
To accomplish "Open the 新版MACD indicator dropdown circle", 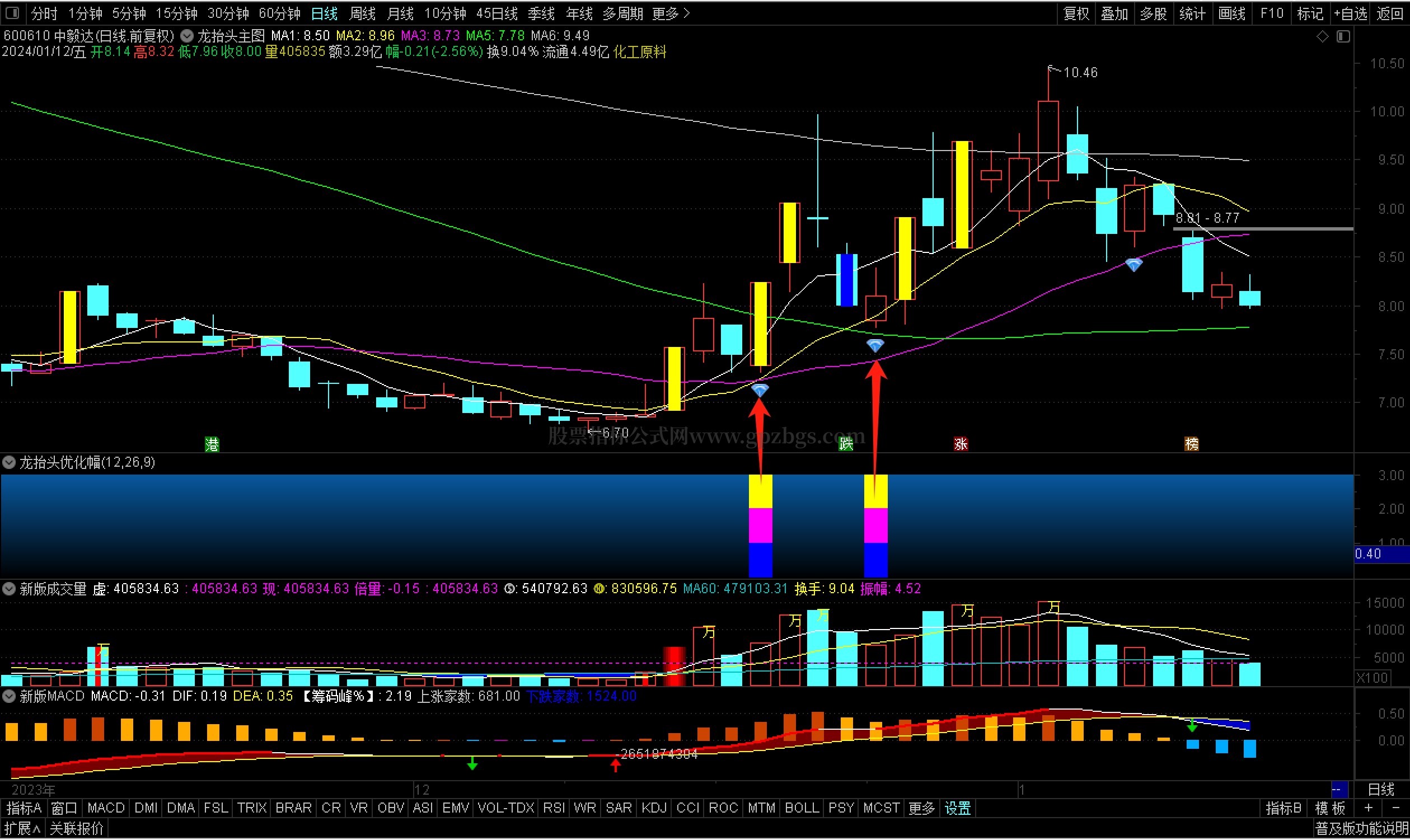I will point(9,697).
